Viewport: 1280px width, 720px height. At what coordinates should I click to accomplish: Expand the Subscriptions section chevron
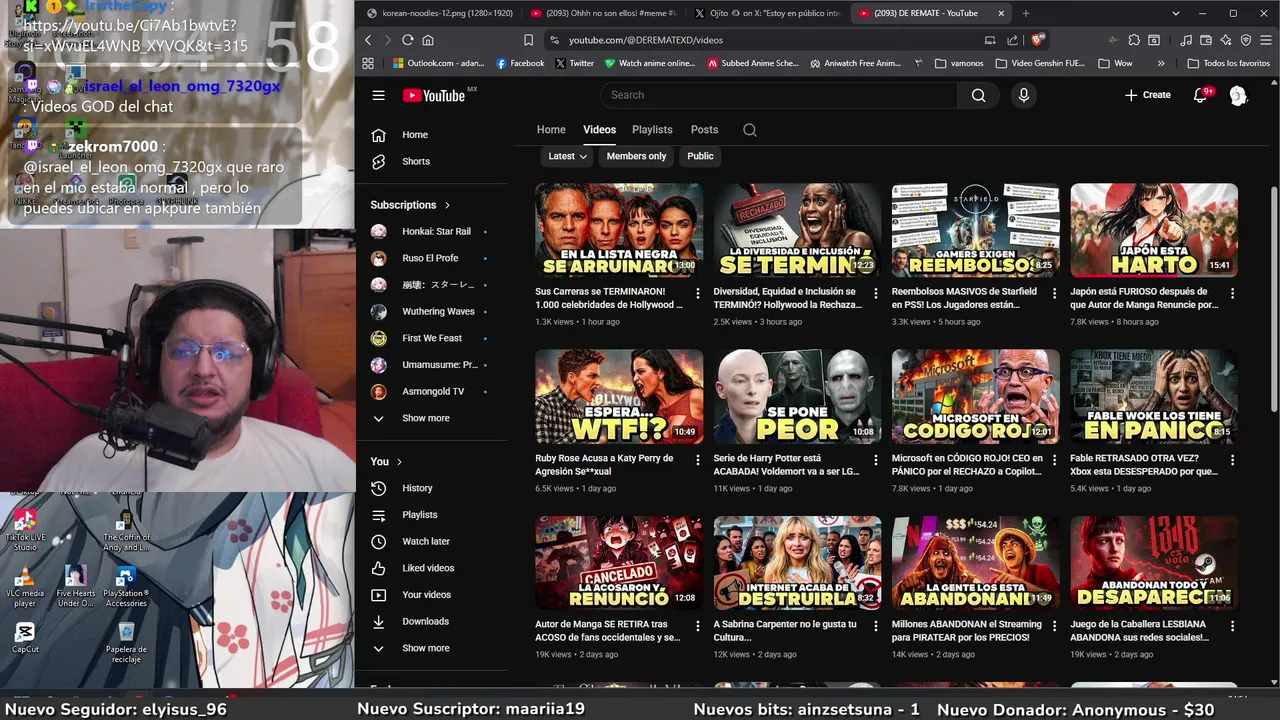(x=447, y=205)
